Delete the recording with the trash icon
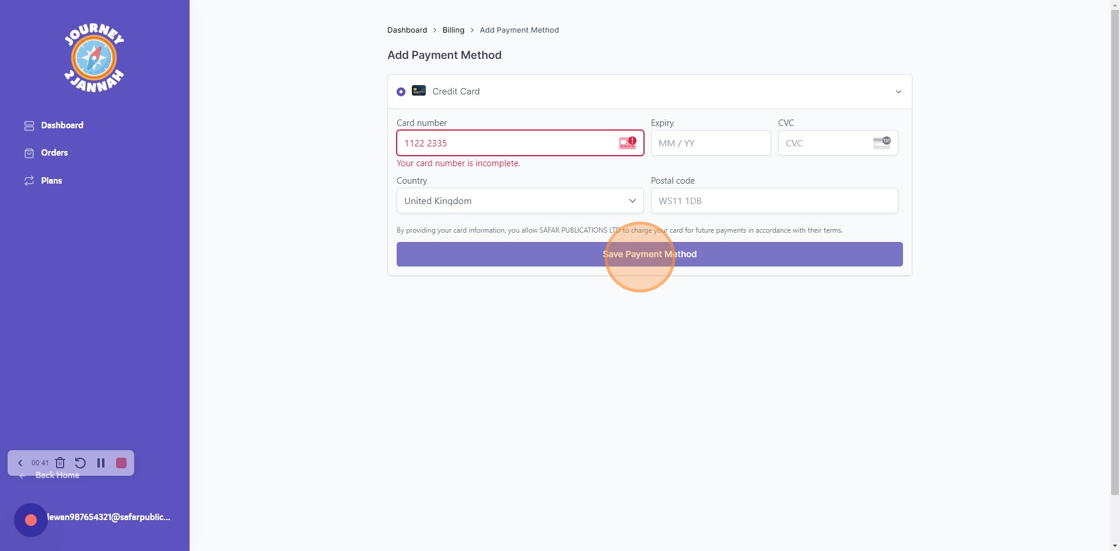This screenshot has height=551, width=1120. (60, 463)
